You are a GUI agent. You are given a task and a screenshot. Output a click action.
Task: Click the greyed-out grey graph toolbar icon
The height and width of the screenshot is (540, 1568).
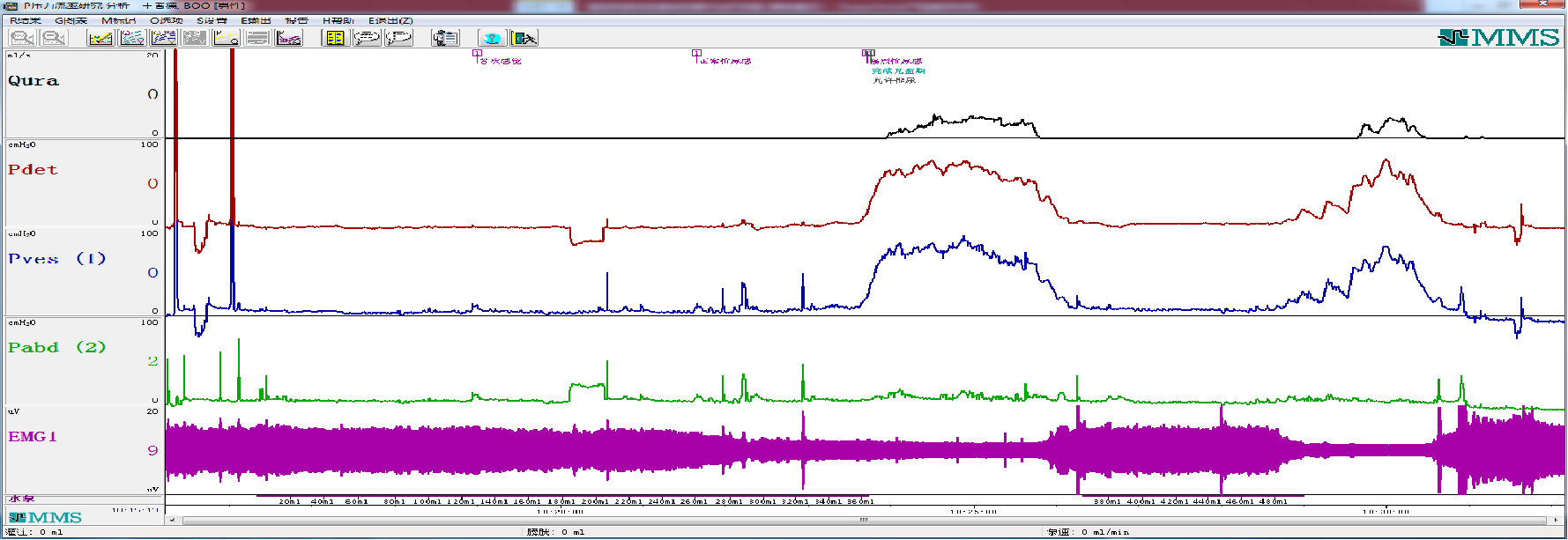point(195,38)
